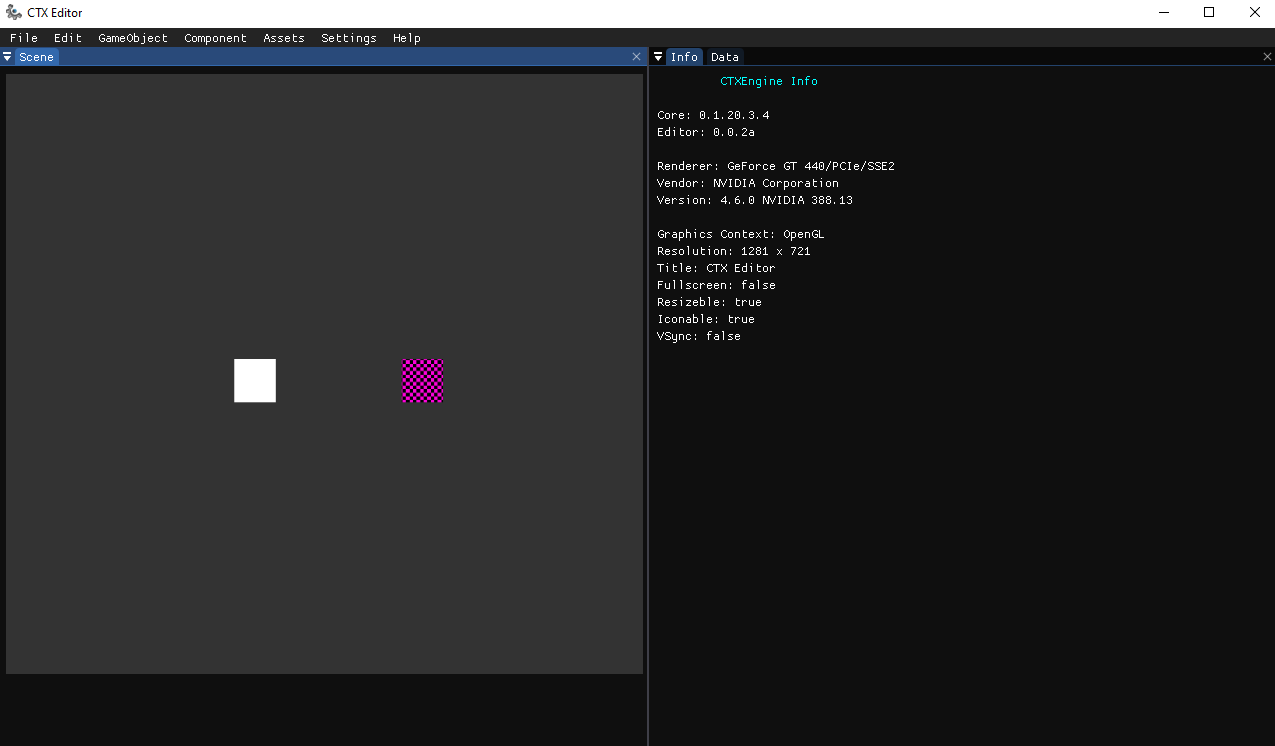Activate the Scene tab

[36, 57]
